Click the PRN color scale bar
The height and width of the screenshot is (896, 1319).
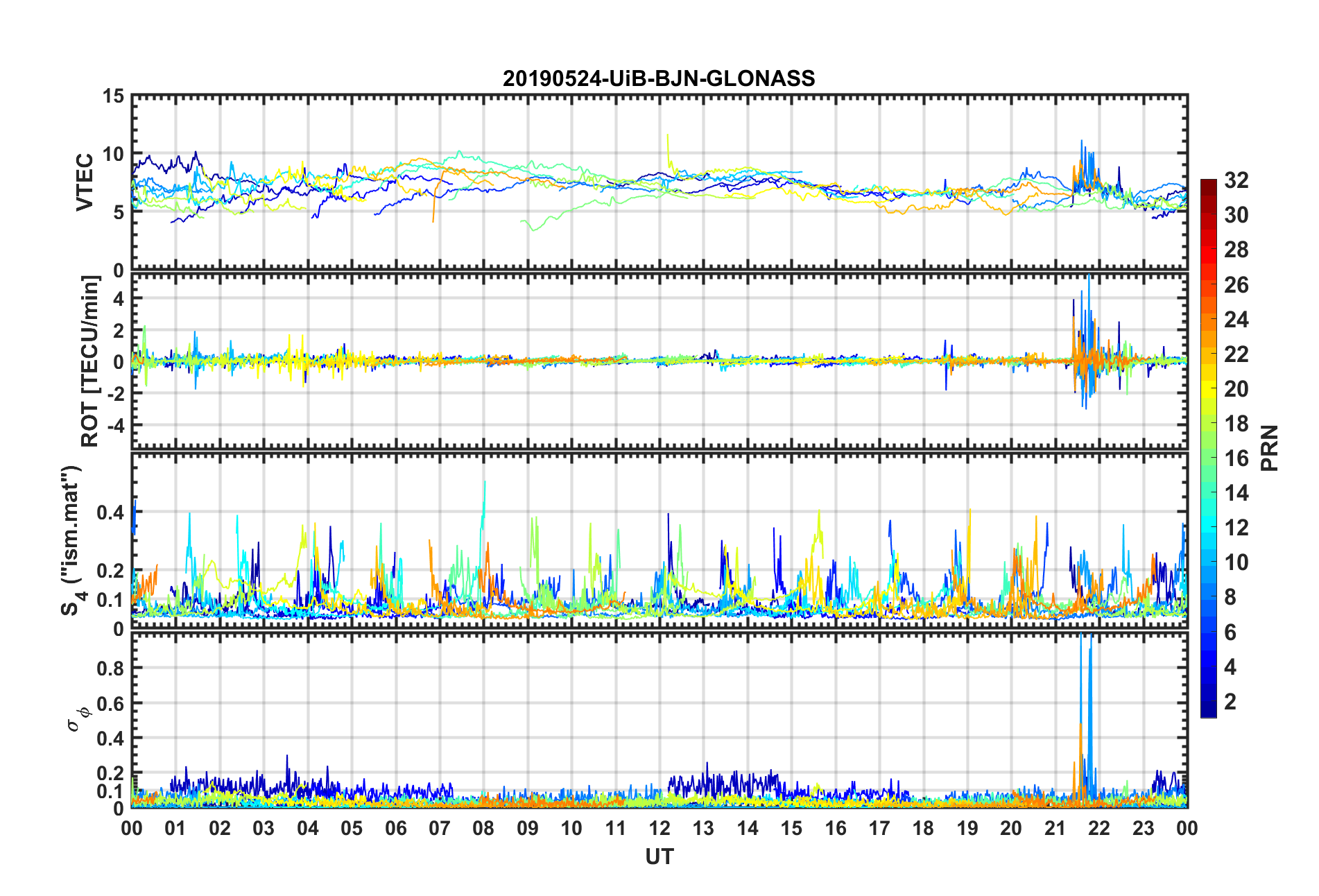click(x=1209, y=449)
